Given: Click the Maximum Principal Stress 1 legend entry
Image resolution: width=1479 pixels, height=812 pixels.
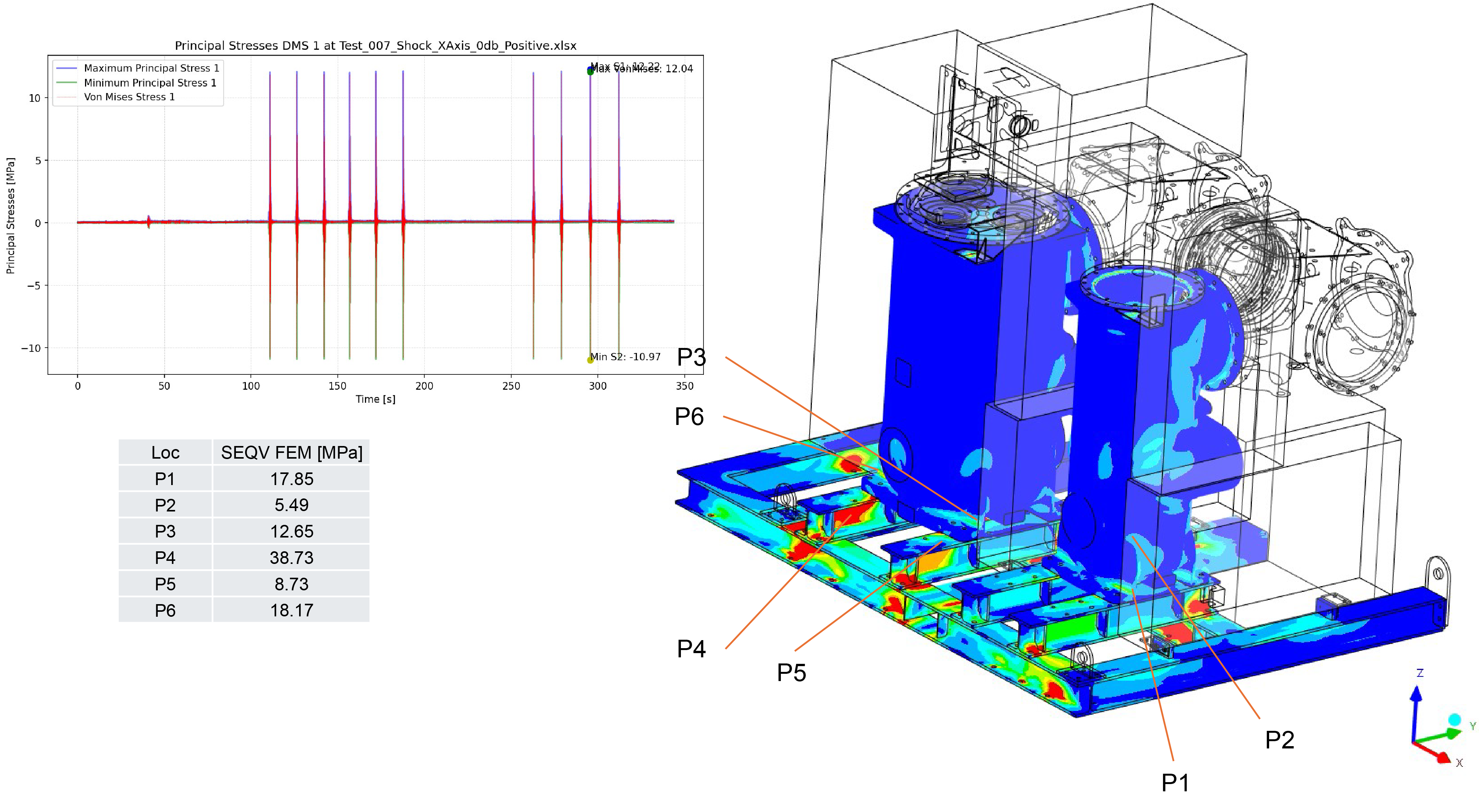Looking at the screenshot, I should coord(151,68).
